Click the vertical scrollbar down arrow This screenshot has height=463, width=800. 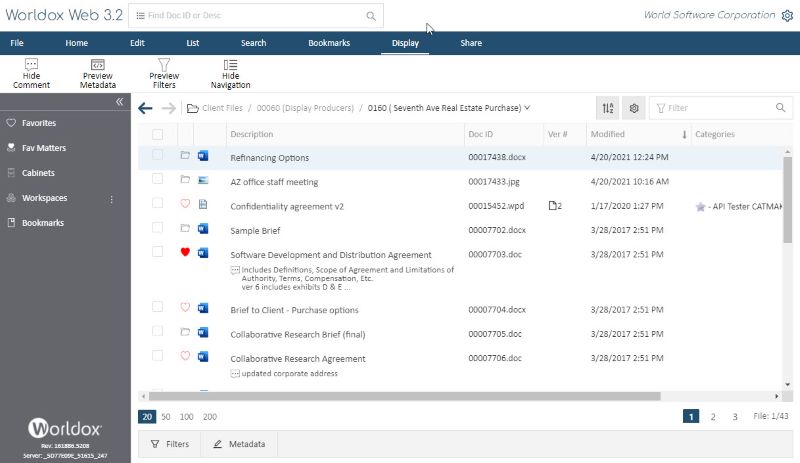point(788,384)
